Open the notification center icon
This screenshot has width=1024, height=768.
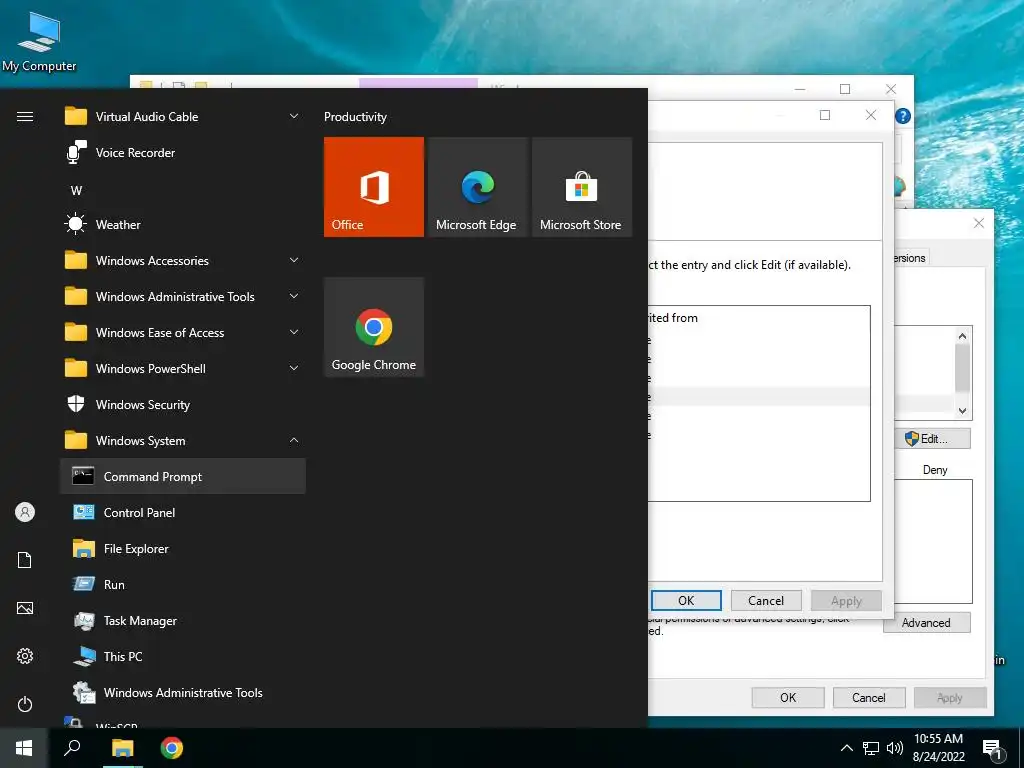coord(993,750)
